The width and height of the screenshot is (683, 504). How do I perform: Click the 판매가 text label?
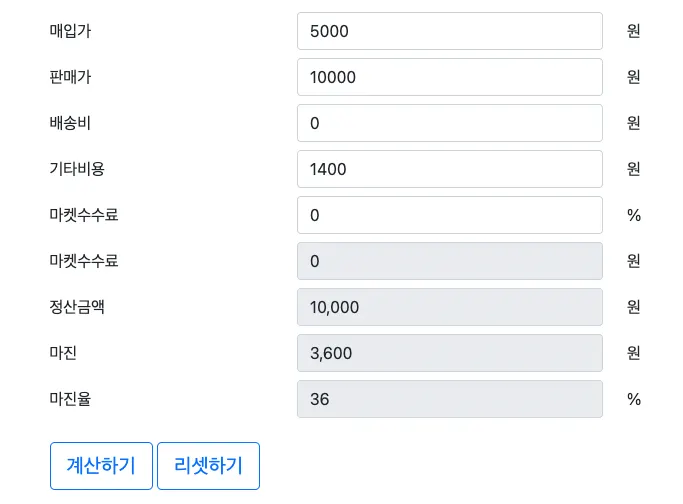tap(70, 77)
